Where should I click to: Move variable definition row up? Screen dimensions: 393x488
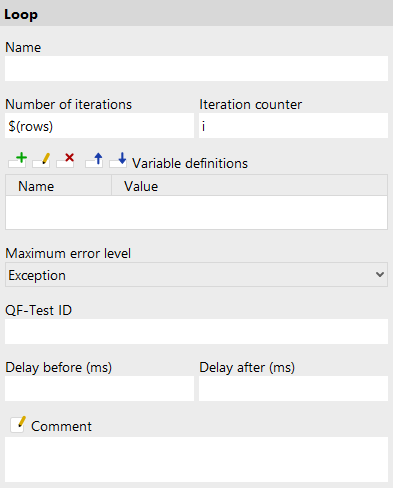[x=94, y=160]
